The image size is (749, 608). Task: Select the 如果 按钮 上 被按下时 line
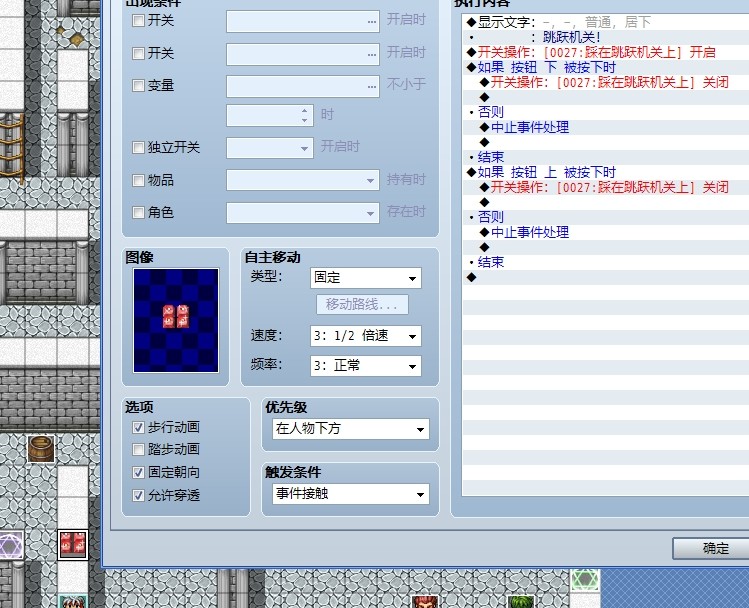click(605, 172)
